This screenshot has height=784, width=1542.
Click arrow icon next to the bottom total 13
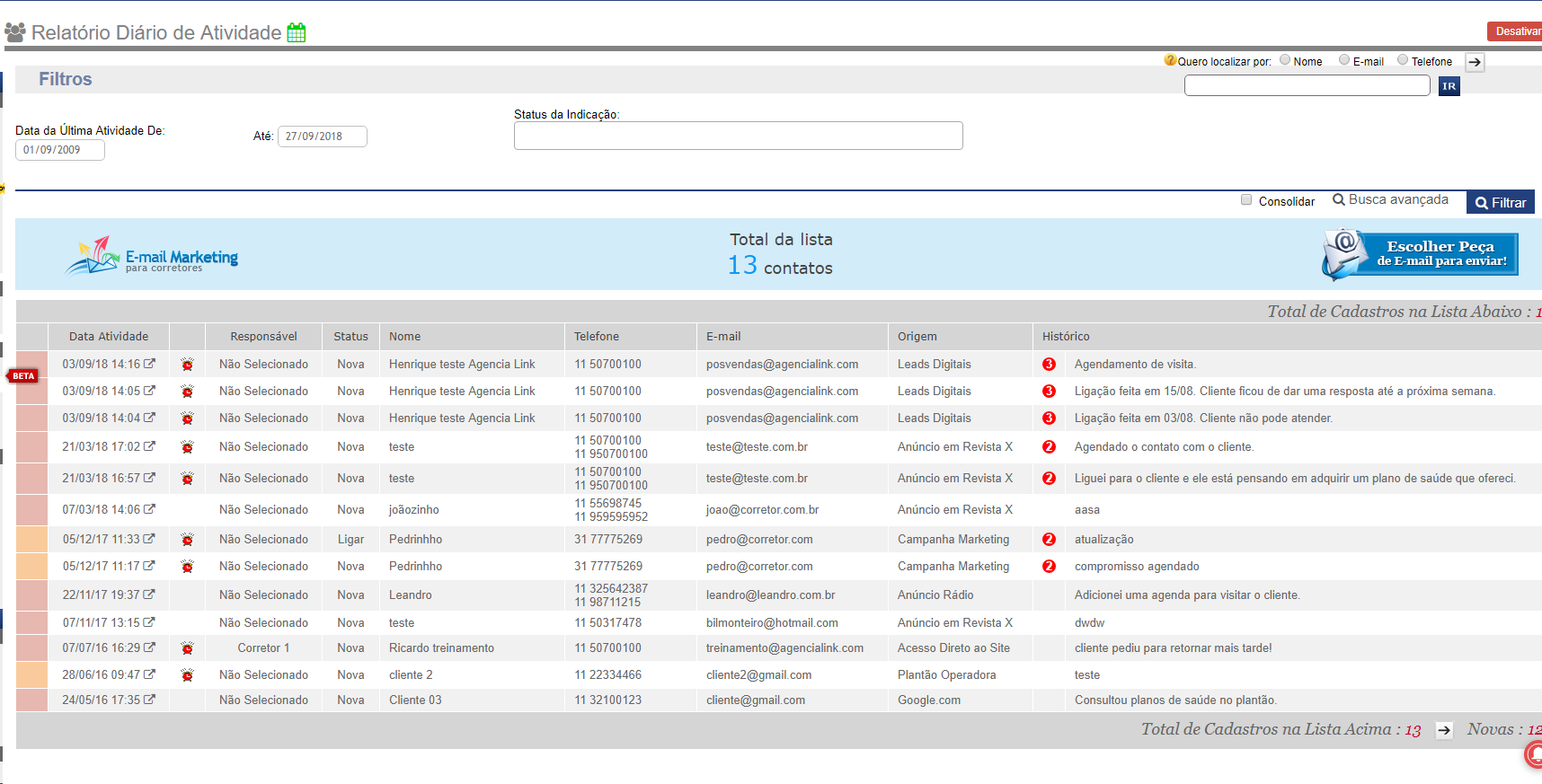tap(1443, 730)
